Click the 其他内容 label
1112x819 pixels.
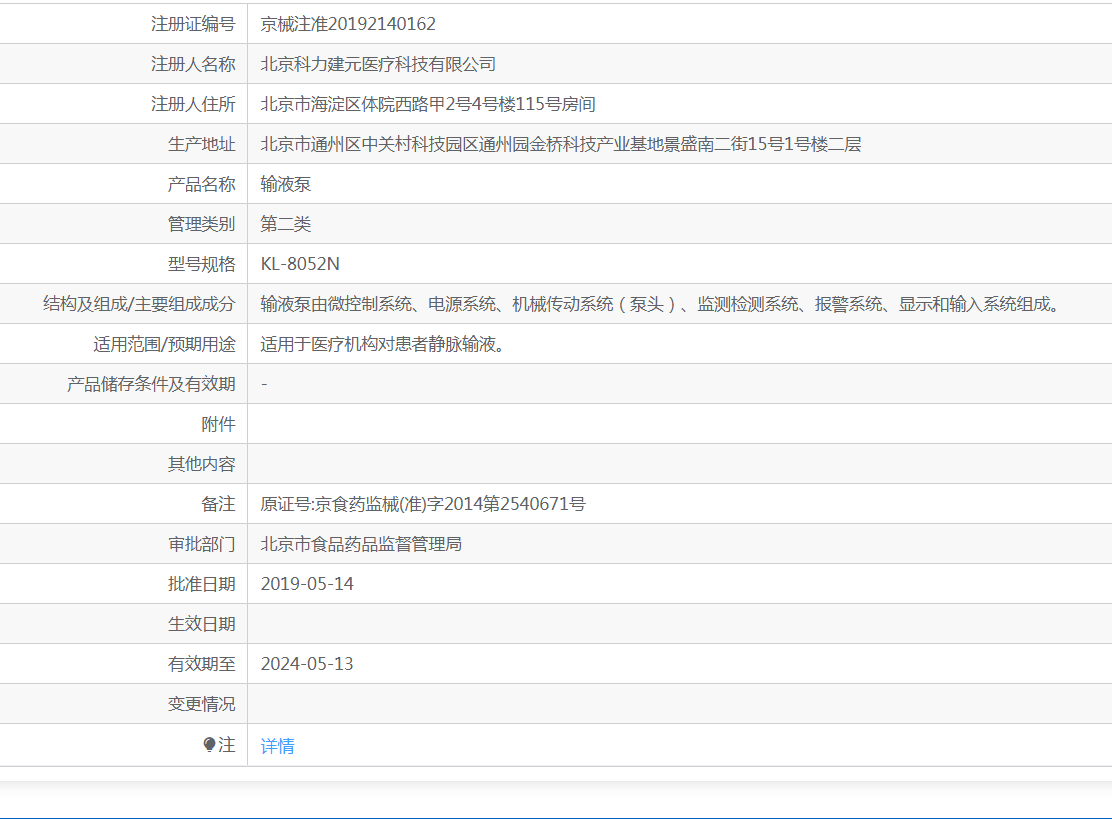point(201,464)
